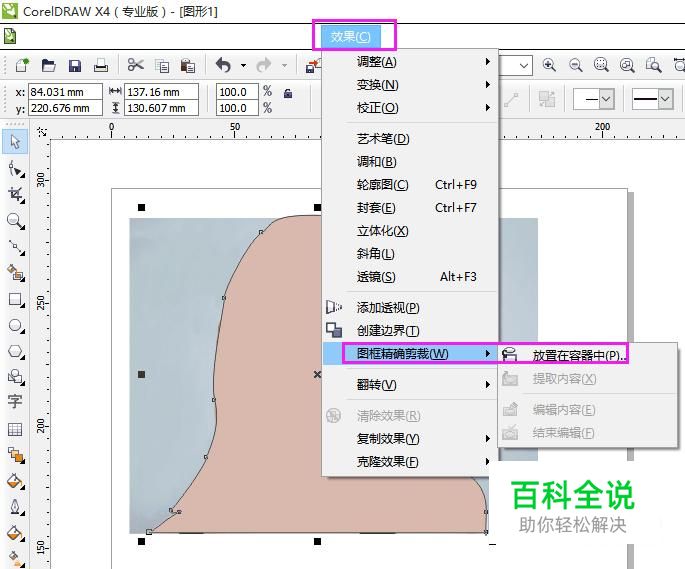Select the Fill bucket tool
685x569 pixels.
pyautogui.click(x=16, y=533)
